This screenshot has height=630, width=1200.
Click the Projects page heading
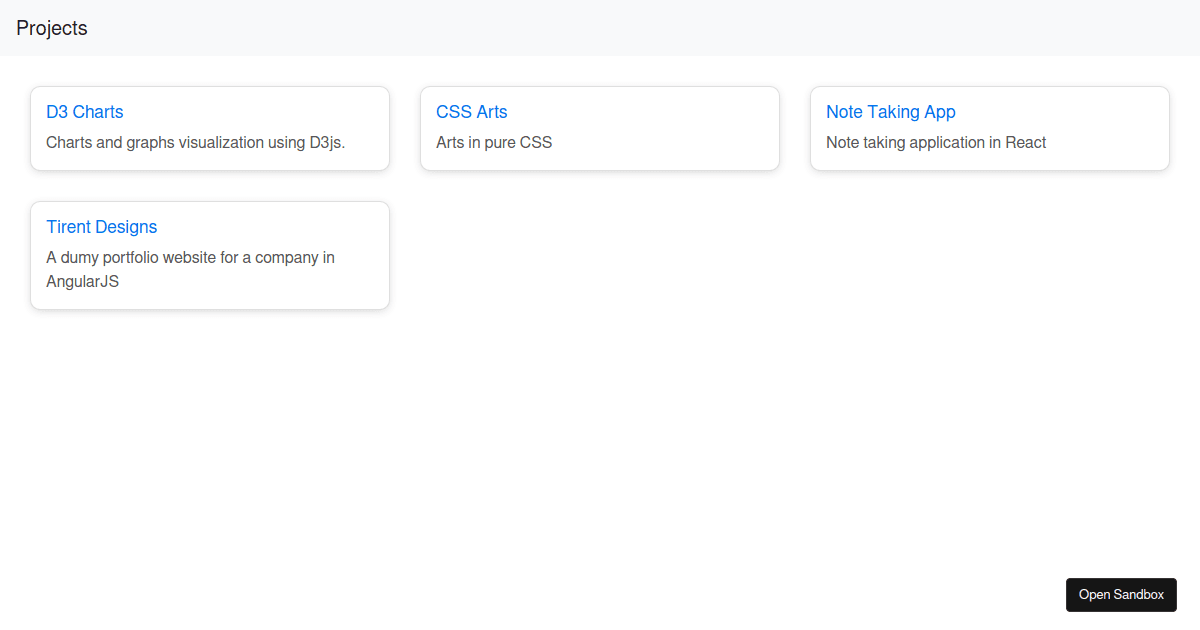[x=51, y=28]
